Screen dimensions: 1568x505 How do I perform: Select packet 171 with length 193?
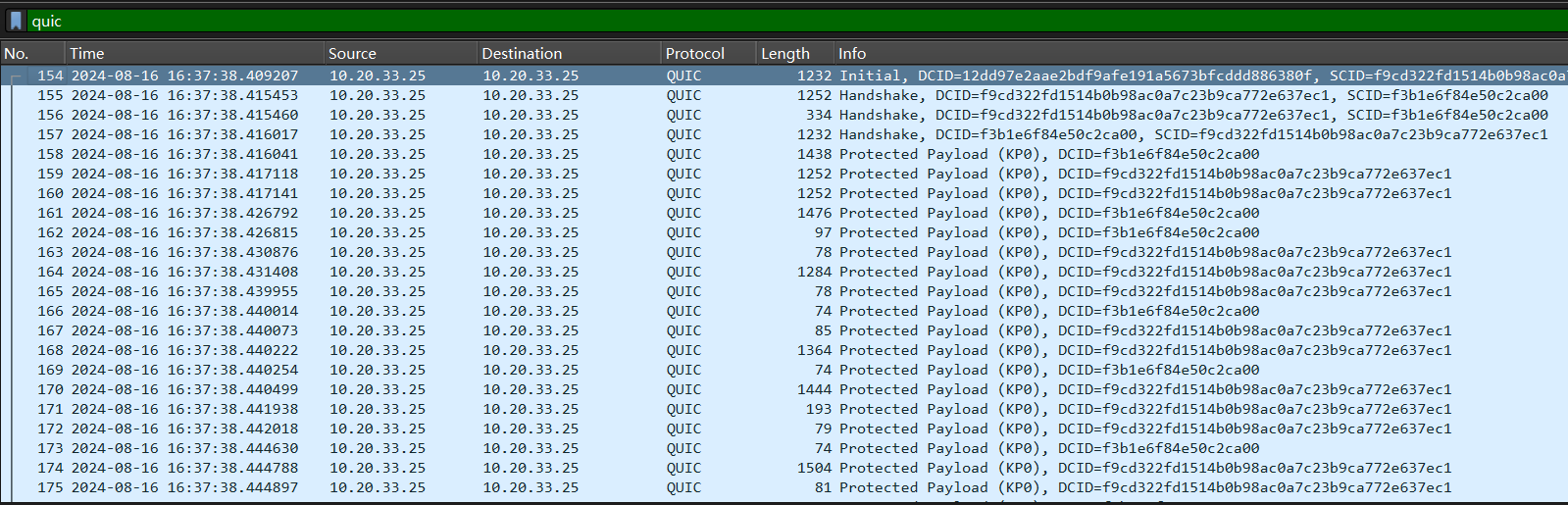[x=588, y=409]
